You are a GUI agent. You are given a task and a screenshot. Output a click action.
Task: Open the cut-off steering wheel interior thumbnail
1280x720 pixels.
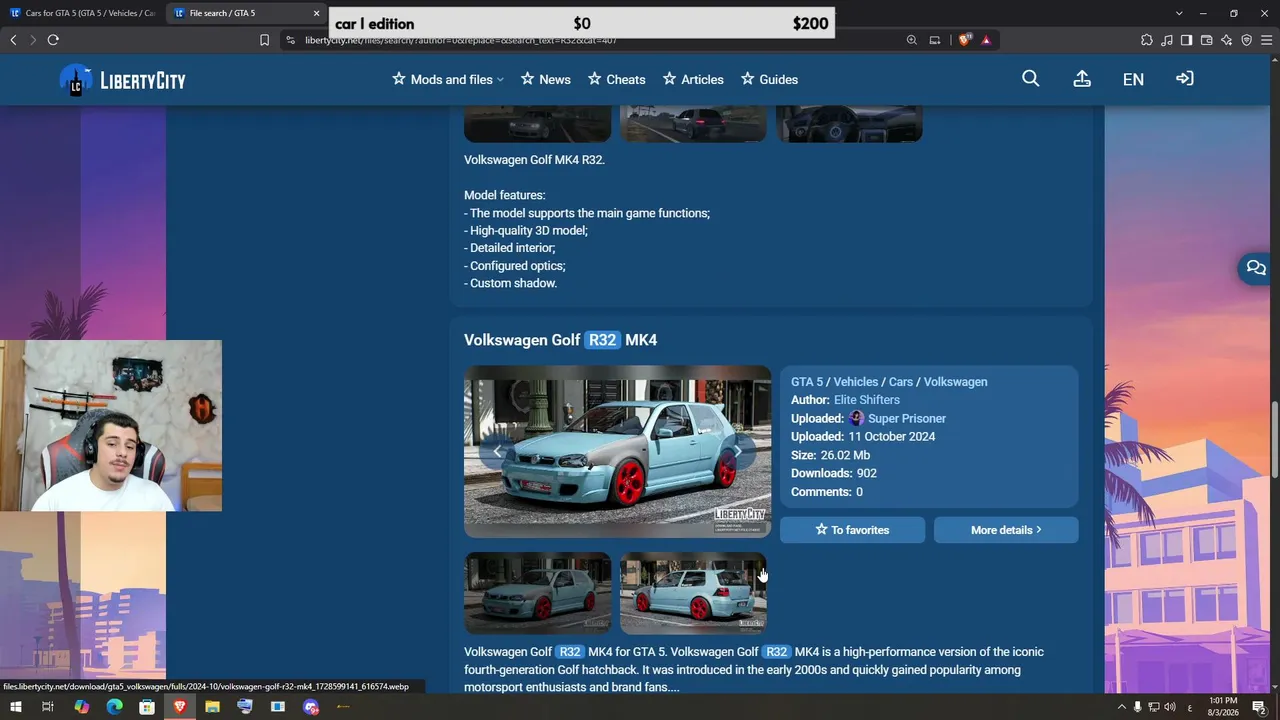[849, 124]
